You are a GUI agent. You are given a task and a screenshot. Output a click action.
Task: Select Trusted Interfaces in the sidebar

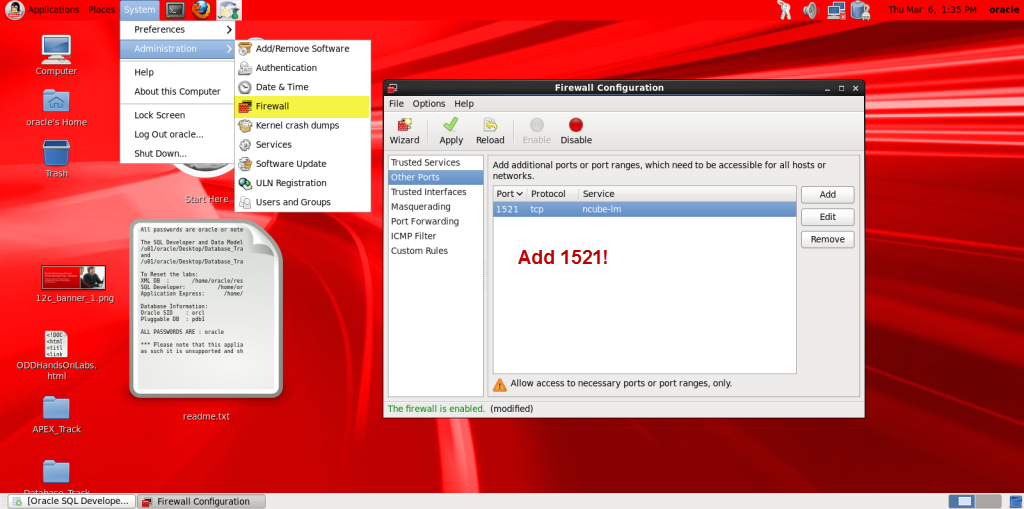(436, 191)
